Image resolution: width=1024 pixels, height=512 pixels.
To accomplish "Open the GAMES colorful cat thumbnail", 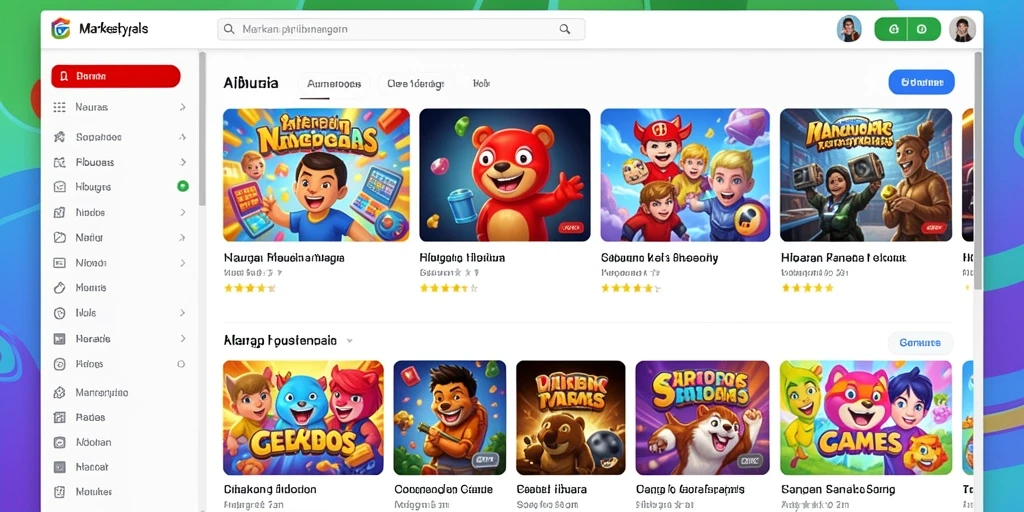I will tap(866, 418).
